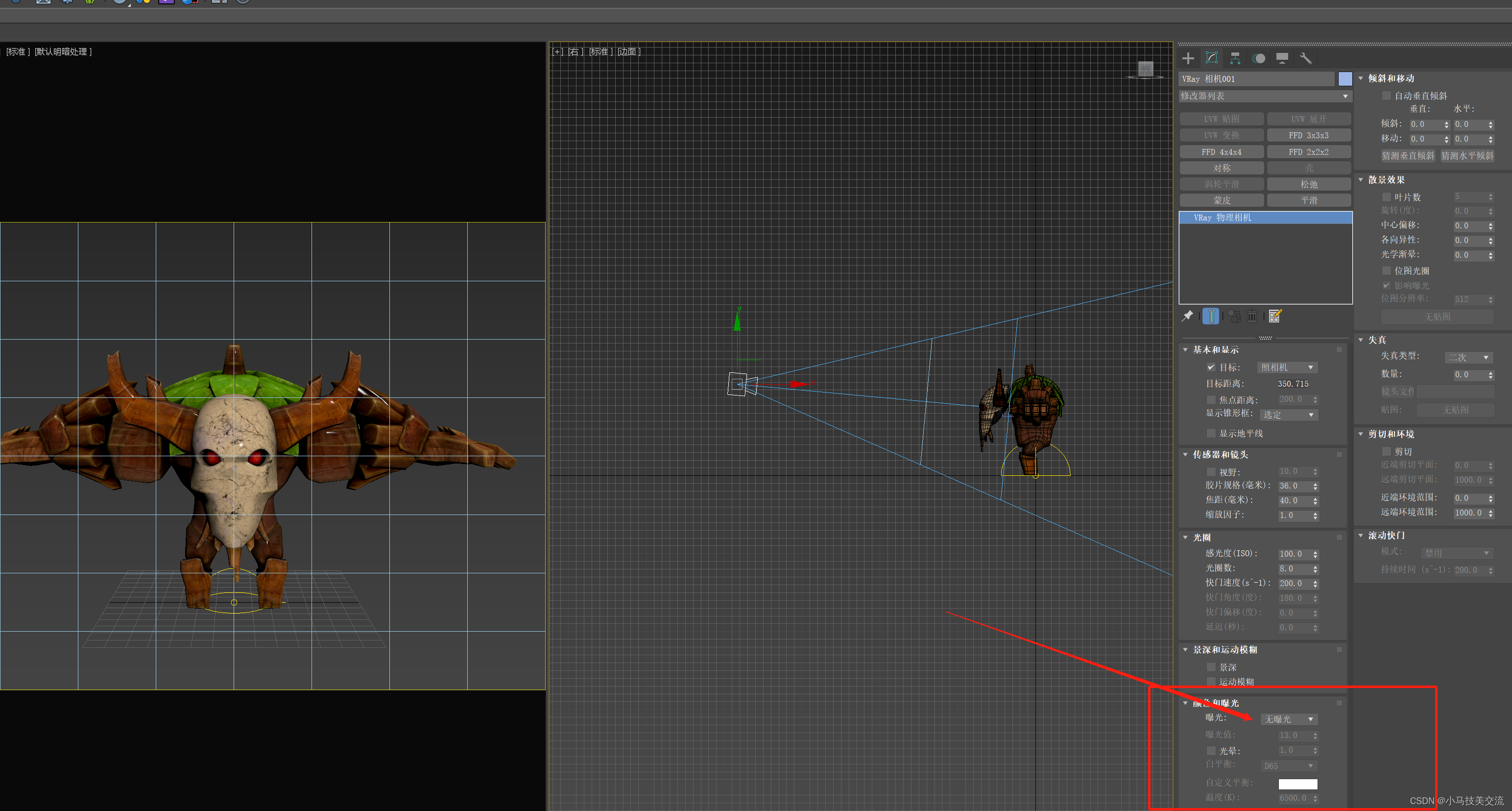Screen dimensions: 1512x811
Task: Open the Utilities wrench panel
Action: [1305, 58]
